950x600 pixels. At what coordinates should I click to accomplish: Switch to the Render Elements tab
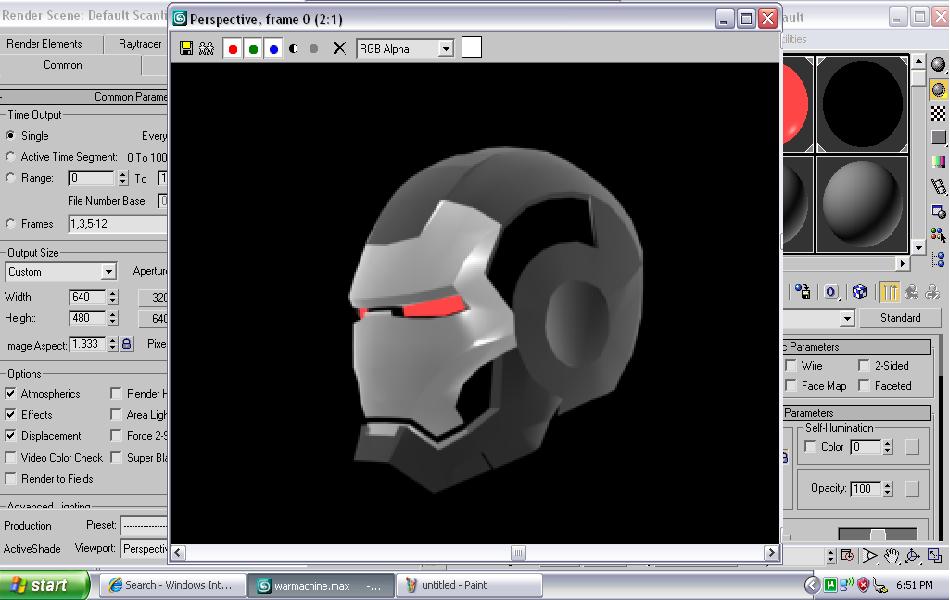[x=44, y=44]
